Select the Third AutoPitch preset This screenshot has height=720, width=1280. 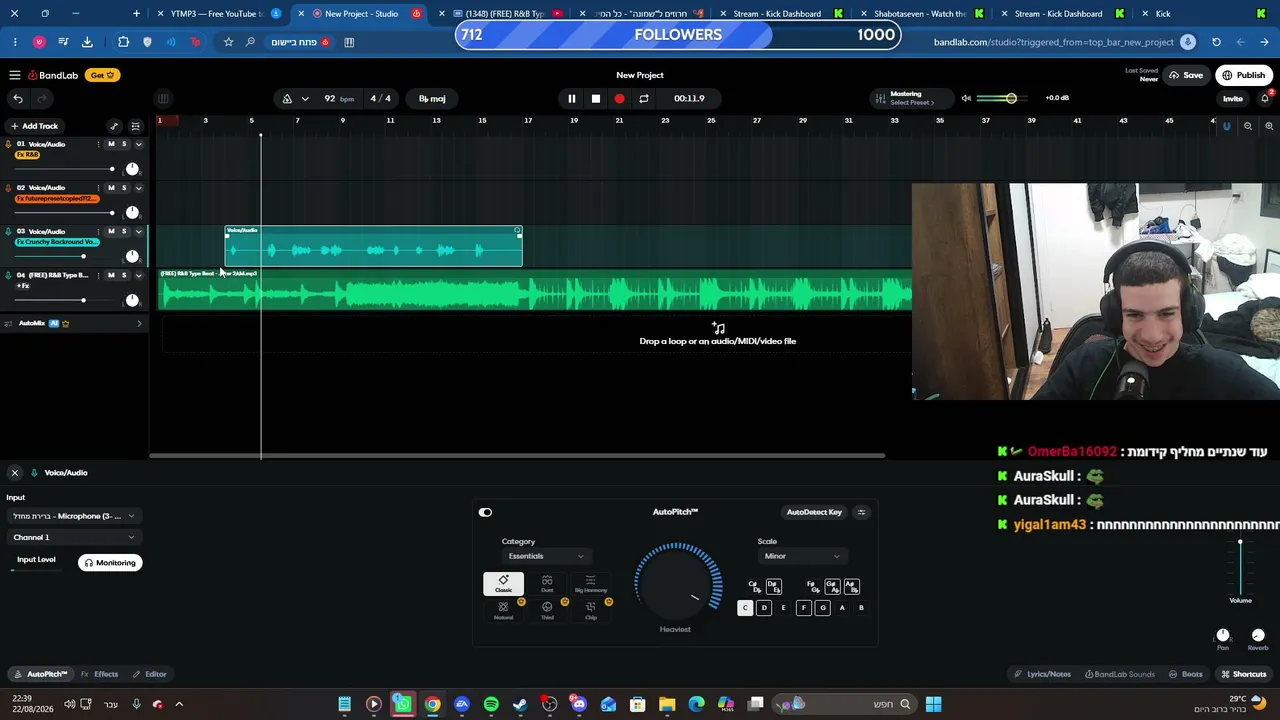click(547, 610)
